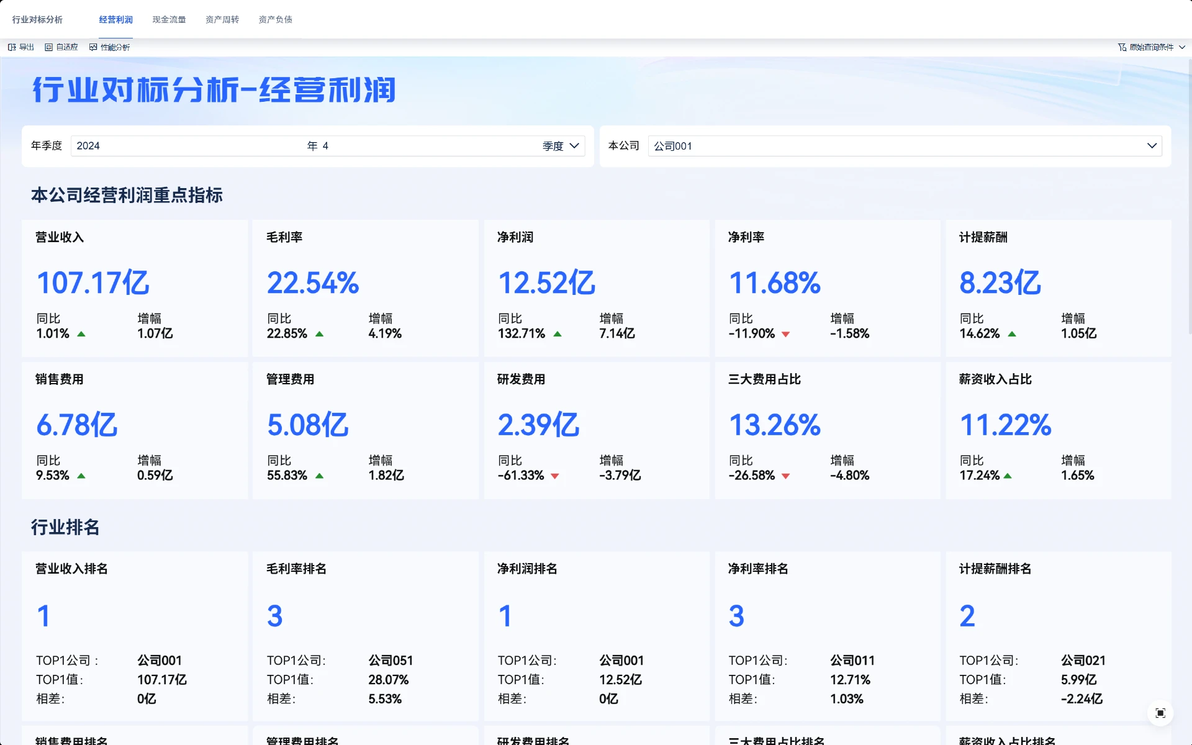Click the 5.53% gap value
Screen dimensions: 1192x745
[x=385, y=699]
